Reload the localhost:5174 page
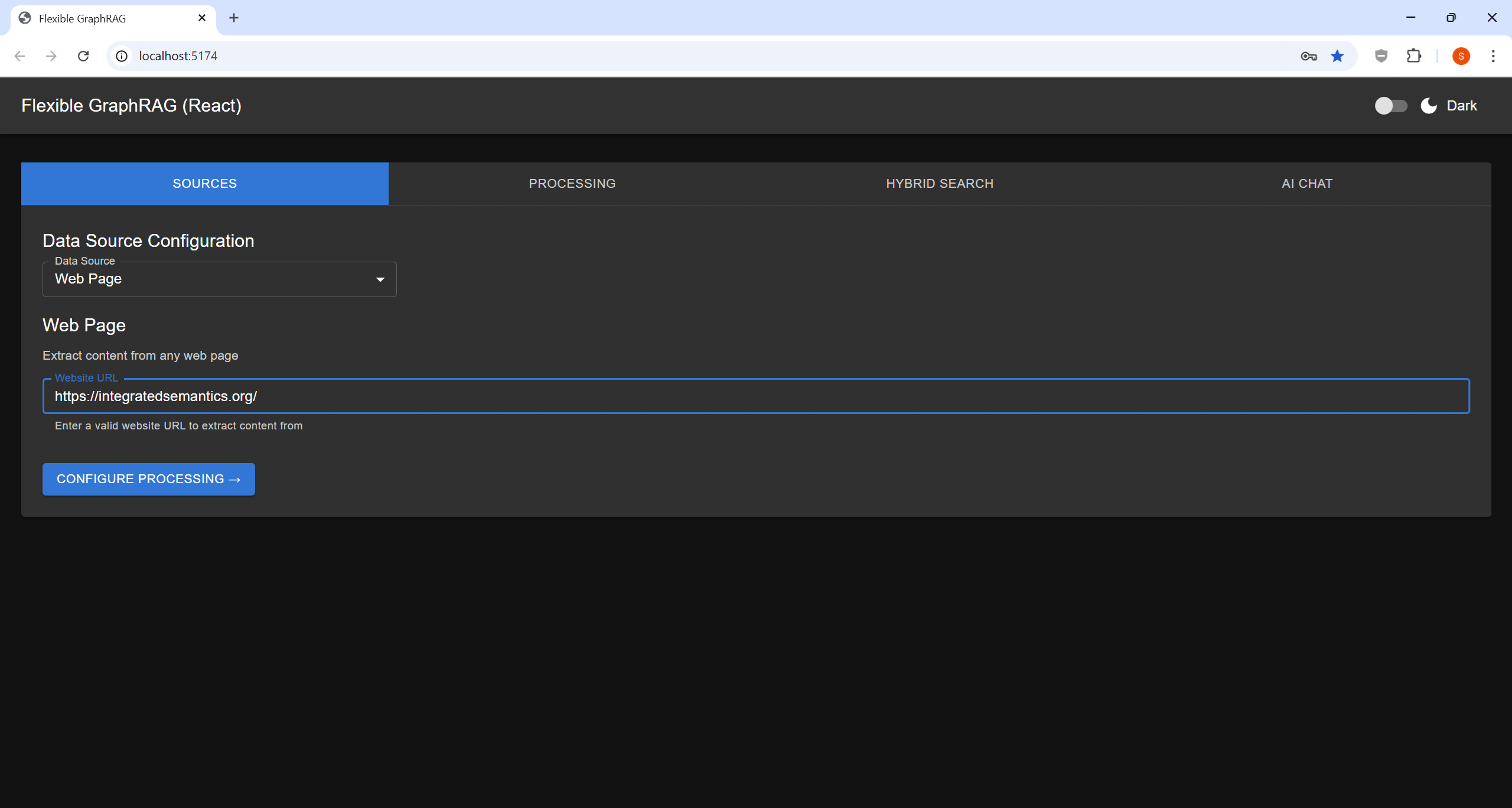This screenshot has width=1512, height=808. (83, 56)
